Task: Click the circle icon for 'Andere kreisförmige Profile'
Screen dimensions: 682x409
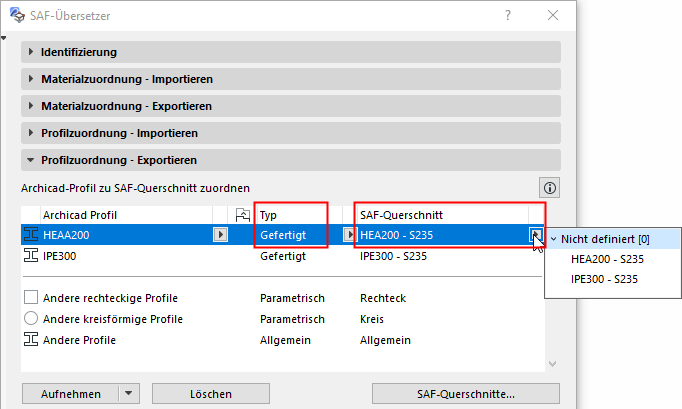Action: [x=30, y=319]
